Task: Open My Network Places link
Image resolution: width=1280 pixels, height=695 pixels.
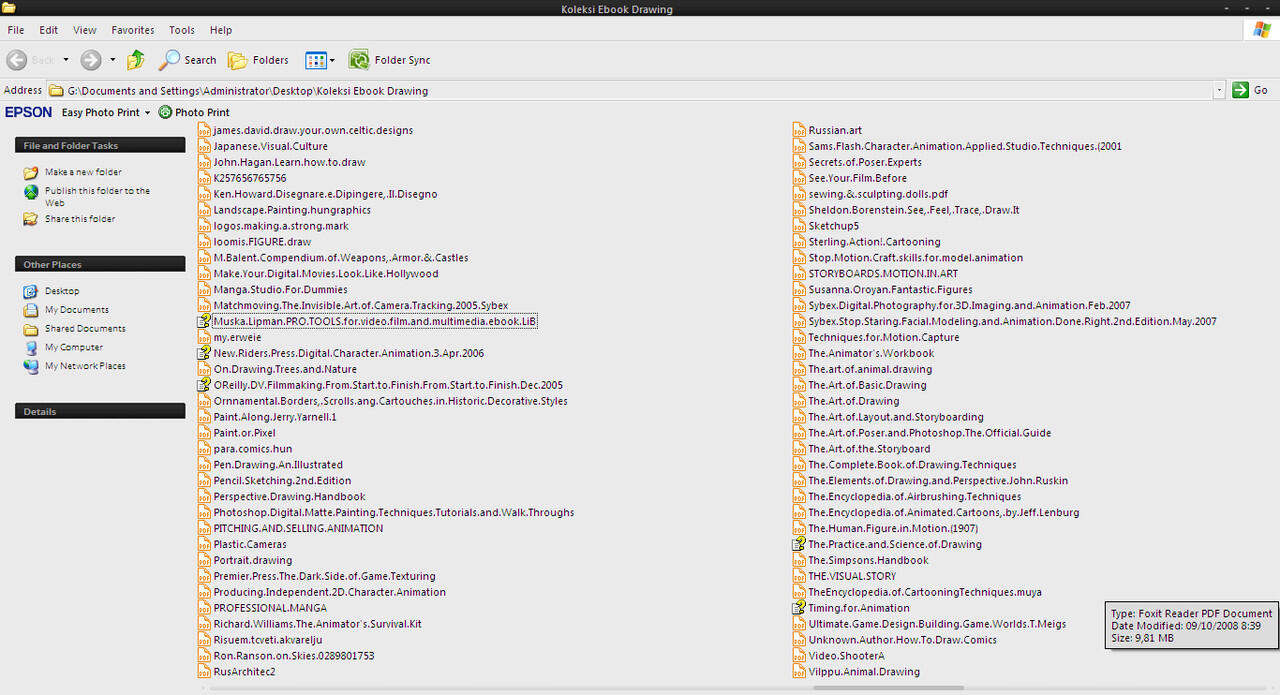Action: [85, 366]
